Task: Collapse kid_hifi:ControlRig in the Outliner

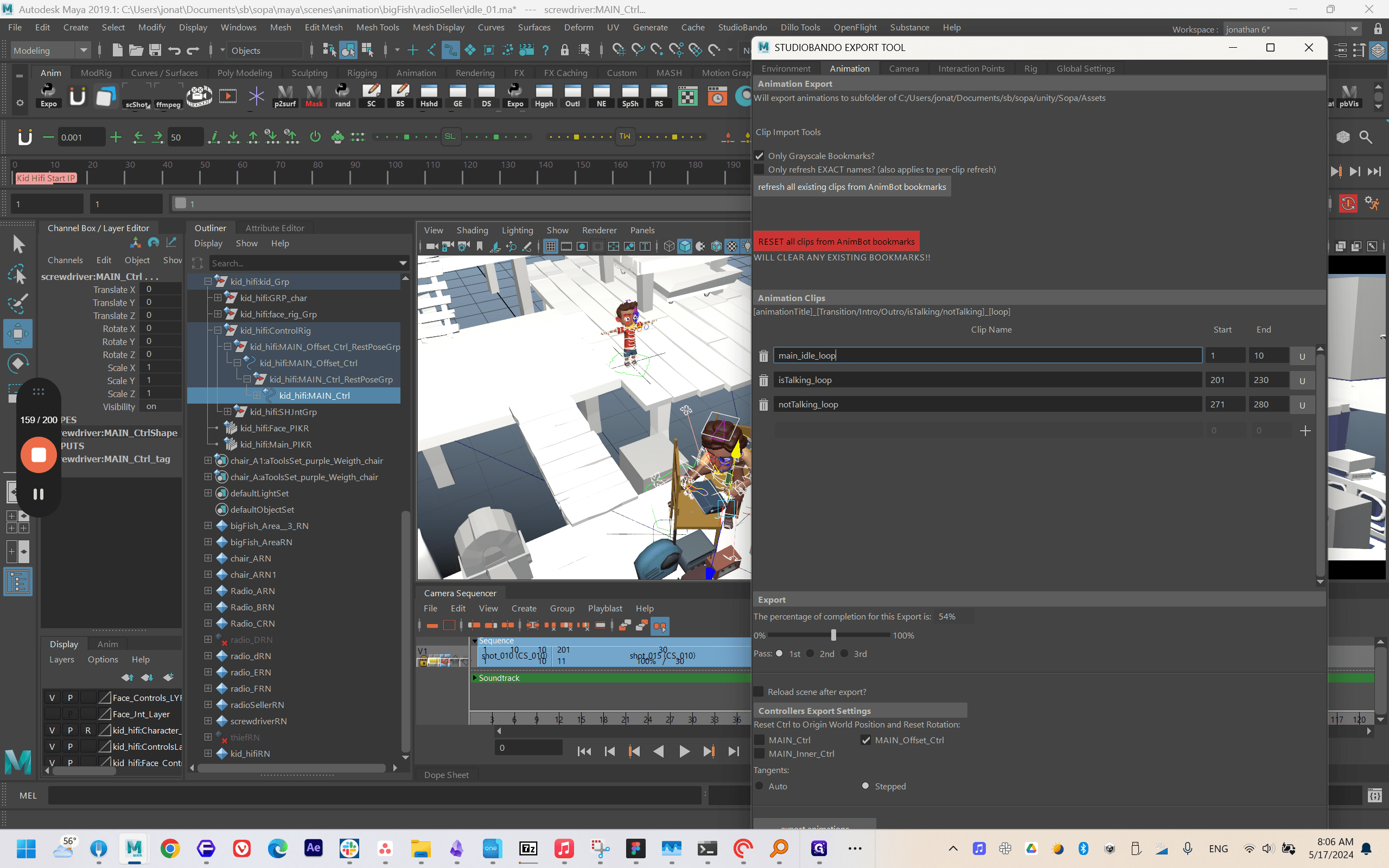Action: (218, 330)
